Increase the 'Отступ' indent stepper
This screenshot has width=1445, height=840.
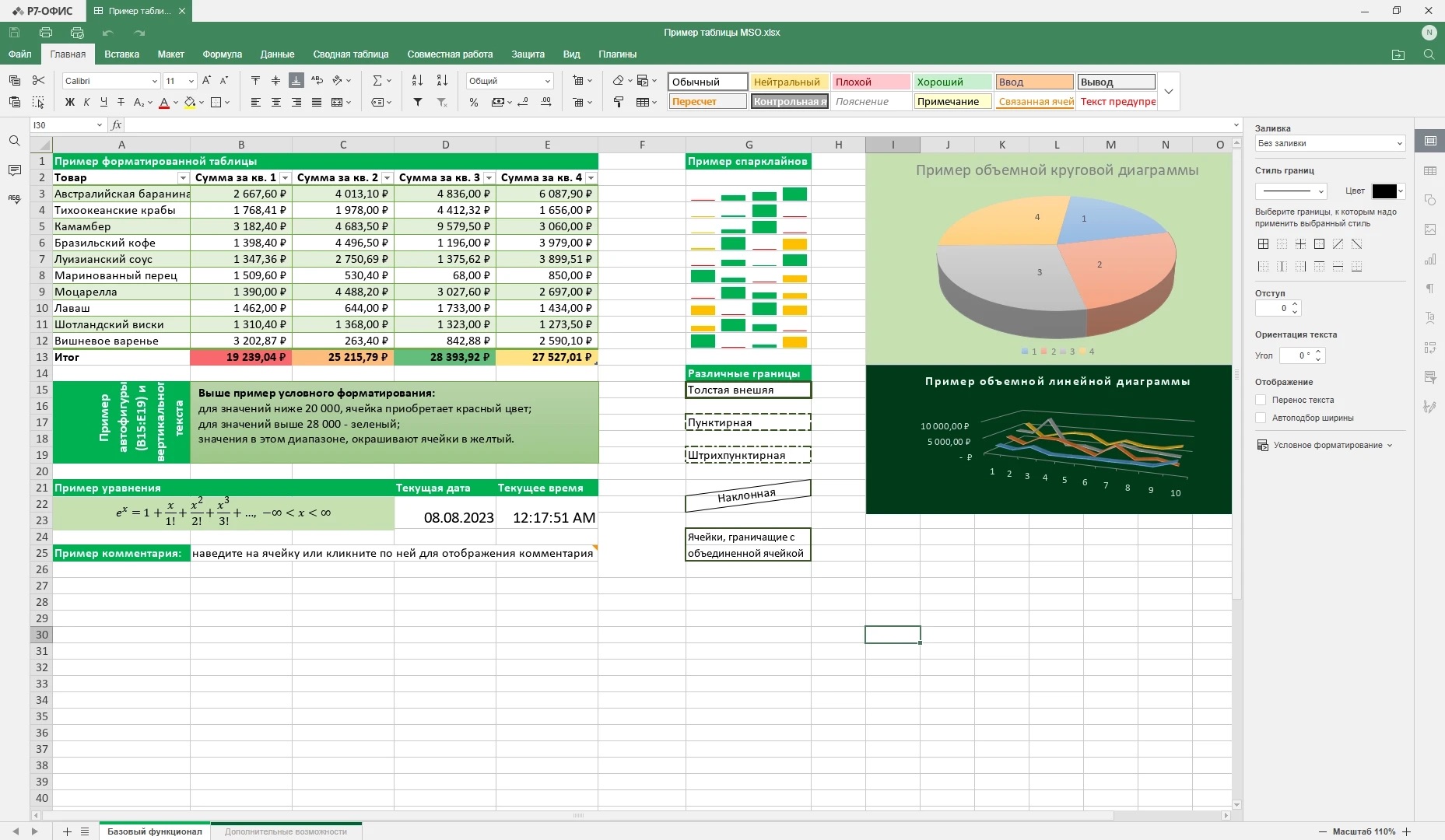pos(1295,305)
